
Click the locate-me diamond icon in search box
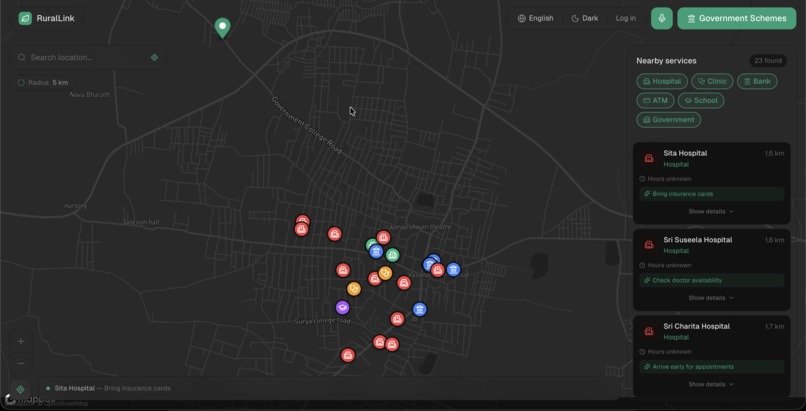point(154,58)
